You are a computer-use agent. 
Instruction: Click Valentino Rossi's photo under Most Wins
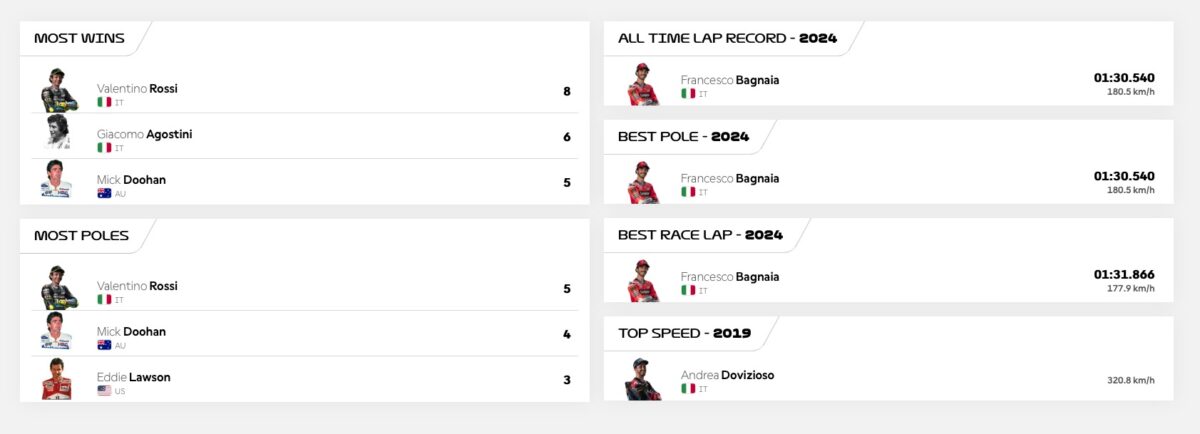click(x=59, y=90)
